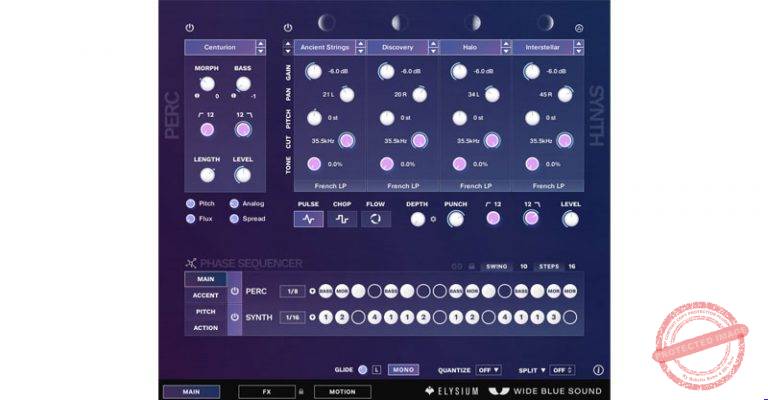Viewport: 768px width, 400px height.
Task: Toggle the SYNTH section power button
Action: point(288,28)
